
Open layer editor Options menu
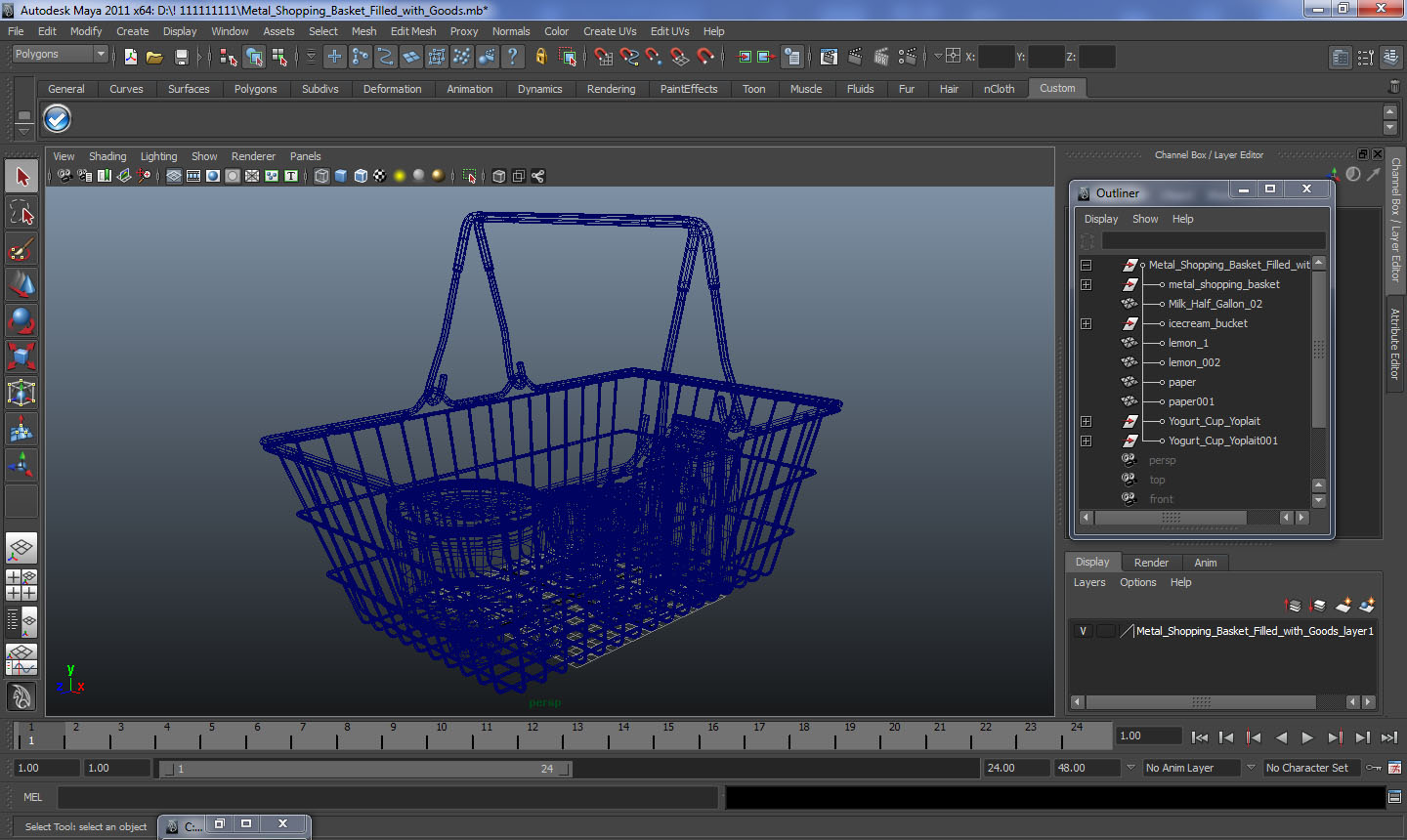[x=1137, y=582]
